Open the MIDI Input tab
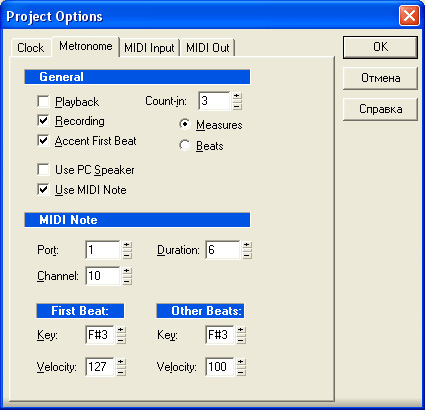 pyautogui.click(x=149, y=48)
